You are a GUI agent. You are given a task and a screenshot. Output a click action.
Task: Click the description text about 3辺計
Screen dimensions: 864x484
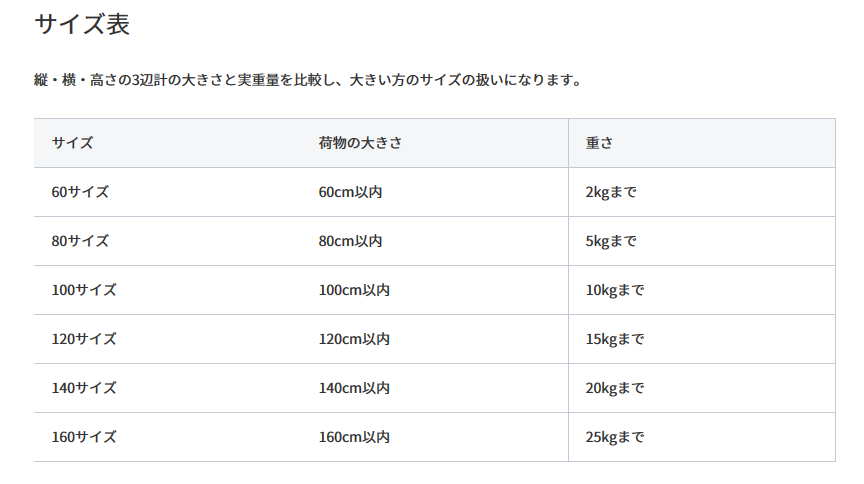pyautogui.click(x=308, y=80)
